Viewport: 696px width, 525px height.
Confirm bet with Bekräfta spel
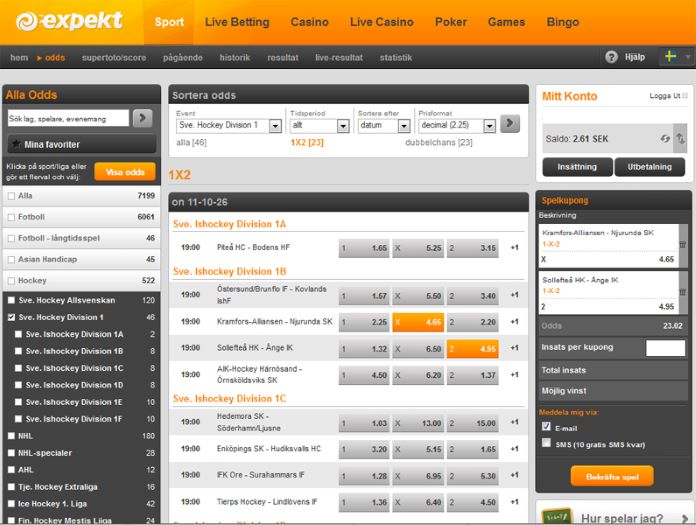pos(612,477)
